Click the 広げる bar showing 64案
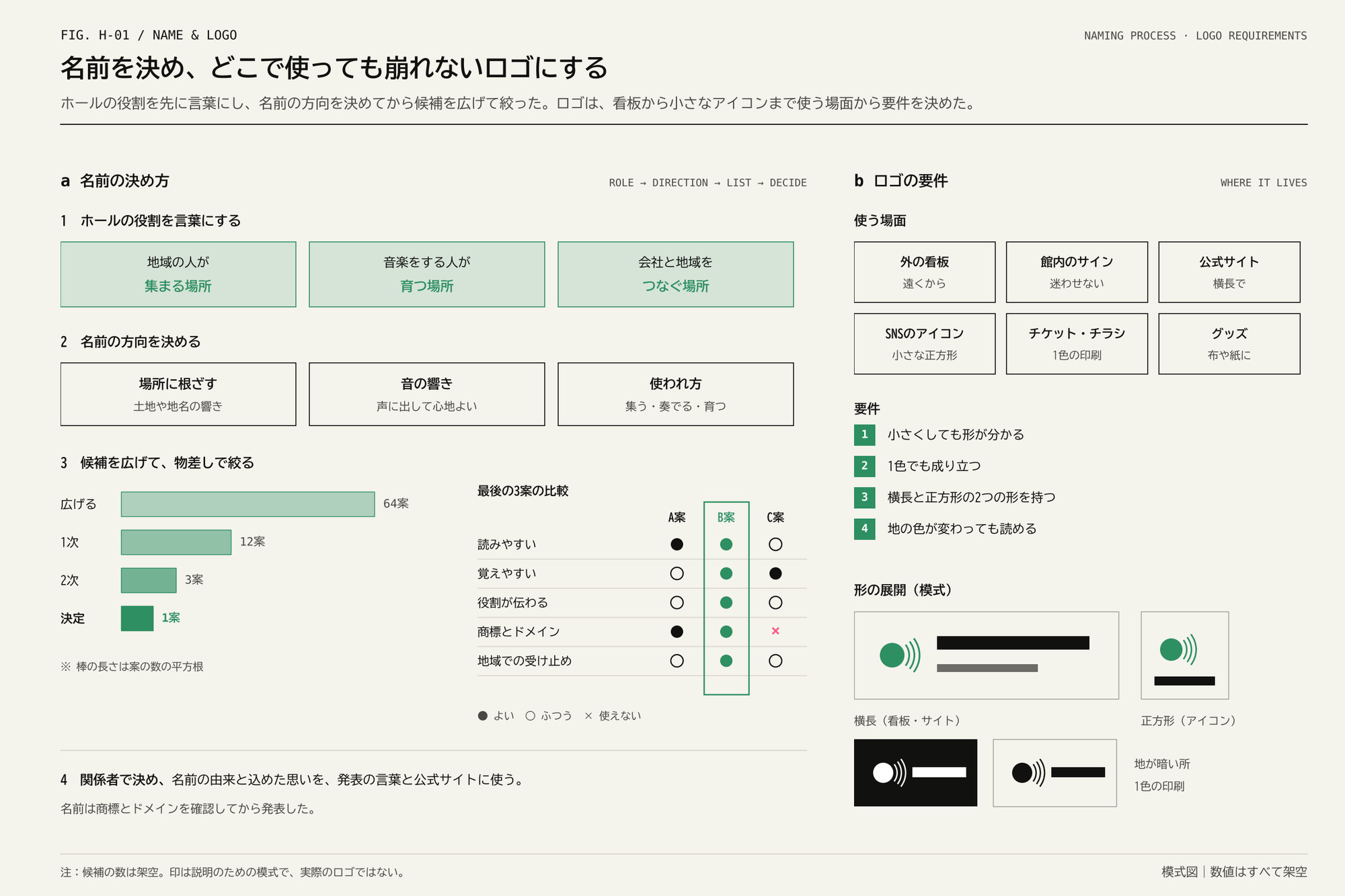The height and width of the screenshot is (896, 1345). [247, 504]
